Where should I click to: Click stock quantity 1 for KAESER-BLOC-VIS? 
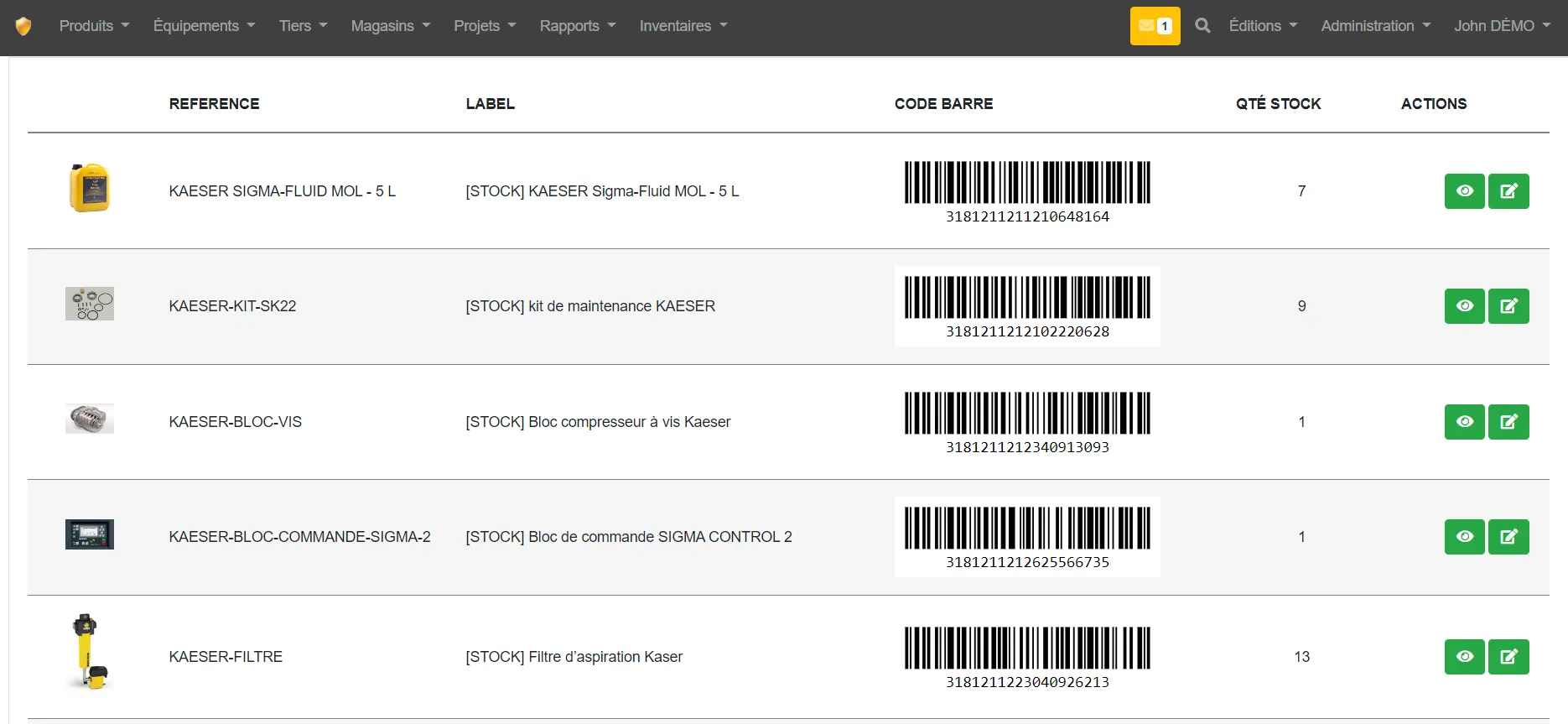pos(1301,422)
